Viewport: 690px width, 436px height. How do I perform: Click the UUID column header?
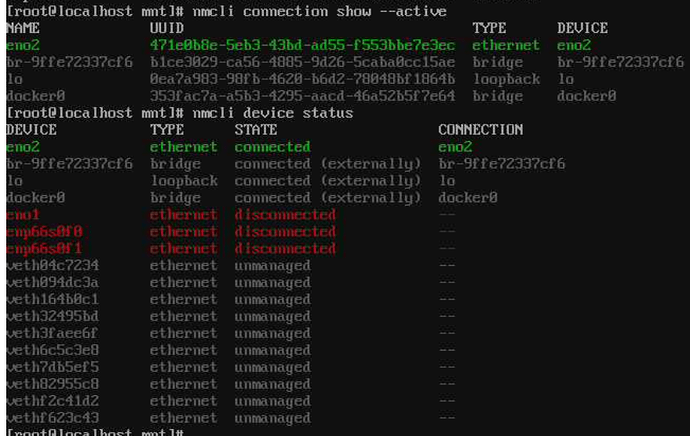(167, 28)
